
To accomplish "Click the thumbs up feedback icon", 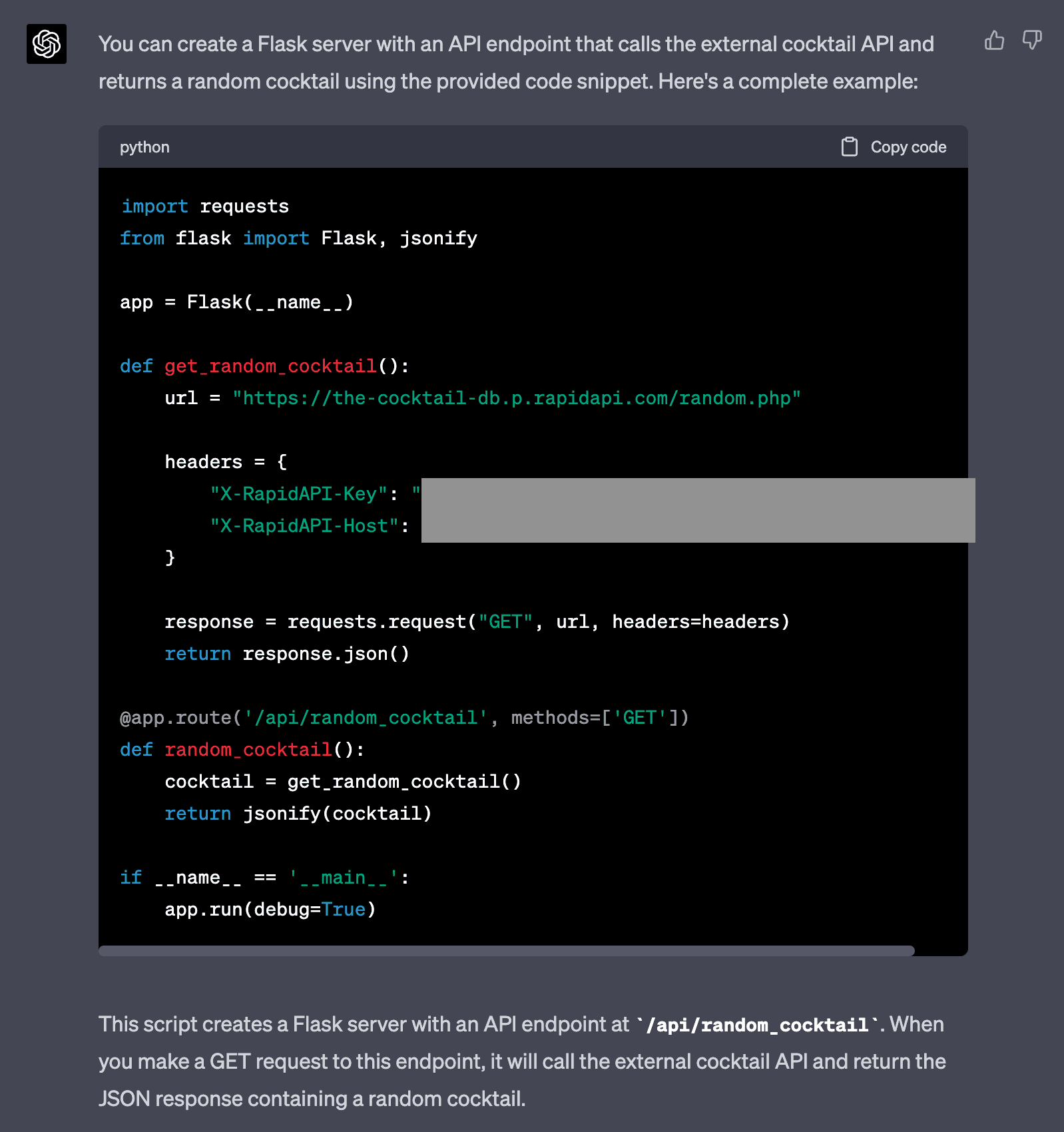I will click(x=994, y=41).
